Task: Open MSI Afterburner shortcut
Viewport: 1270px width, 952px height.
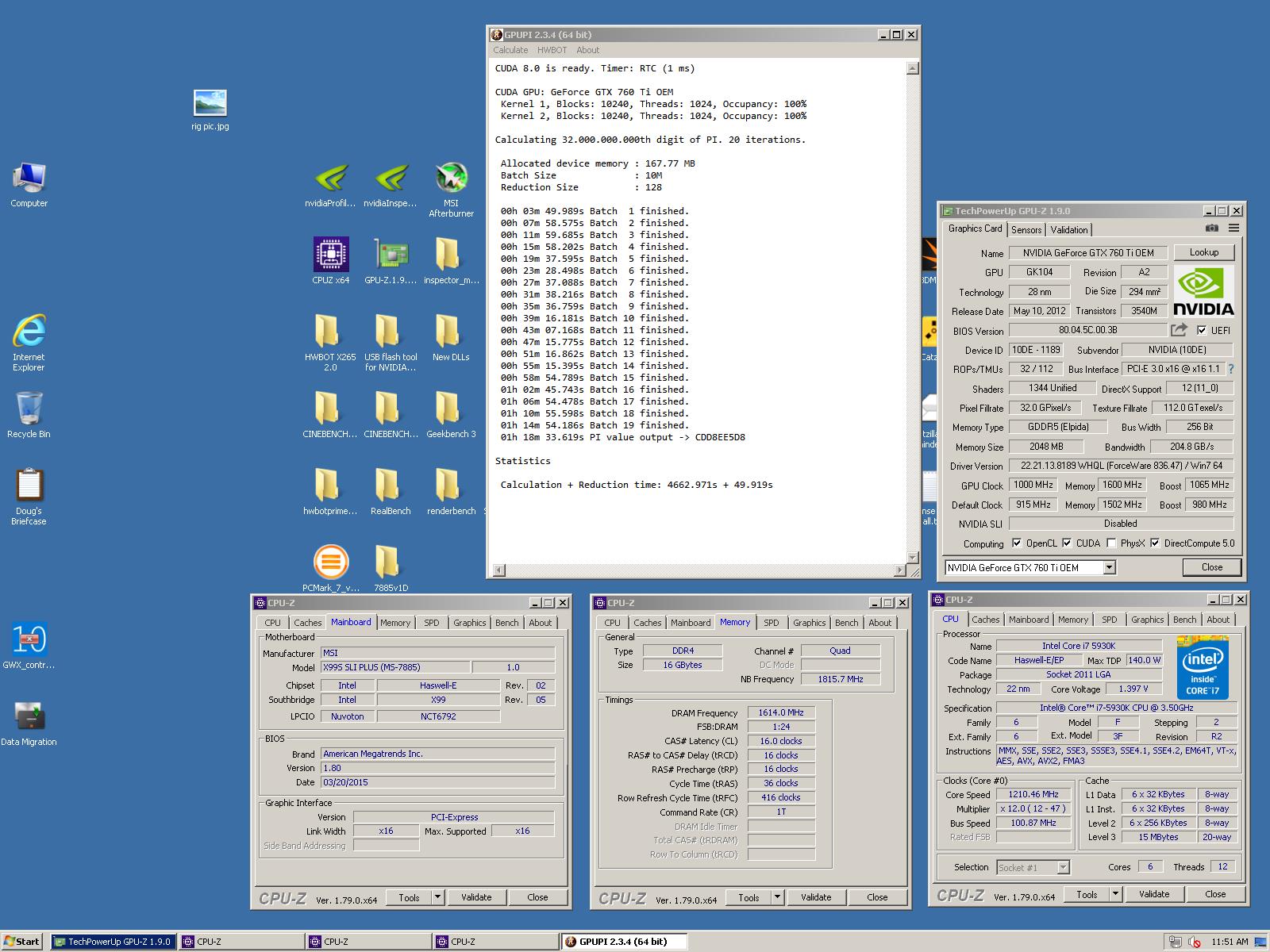Action: (451, 190)
